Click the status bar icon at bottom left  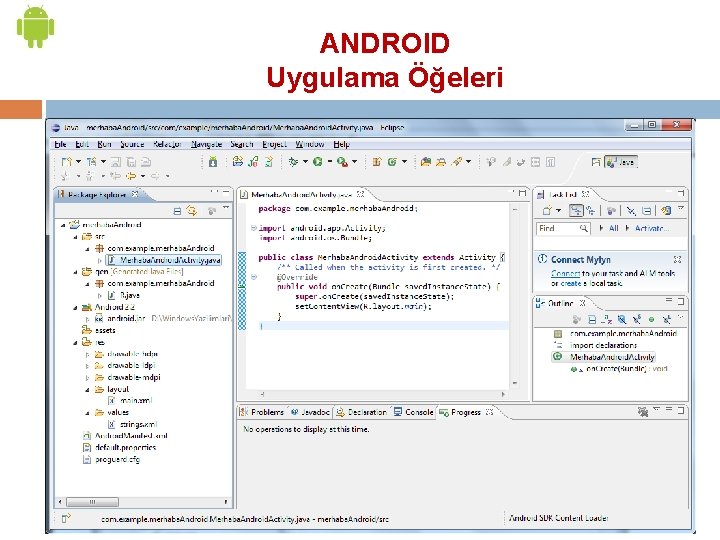click(x=66, y=519)
